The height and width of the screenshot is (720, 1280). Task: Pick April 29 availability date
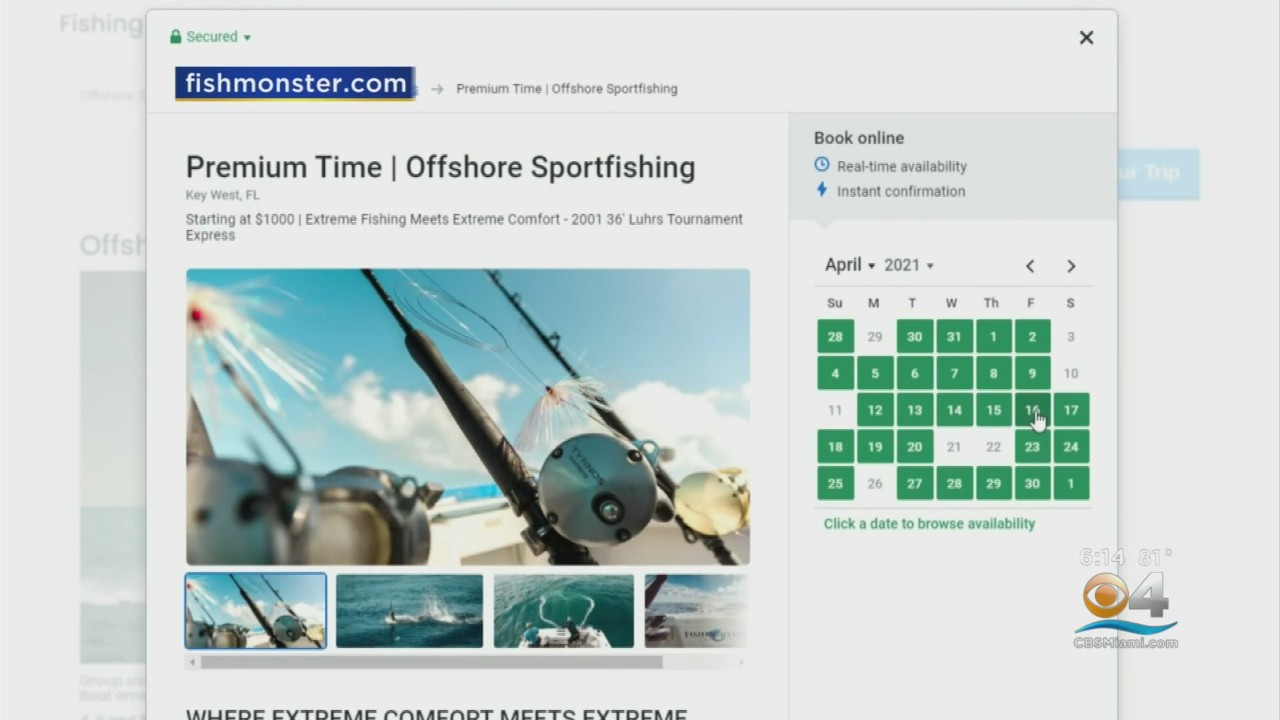[x=993, y=484]
